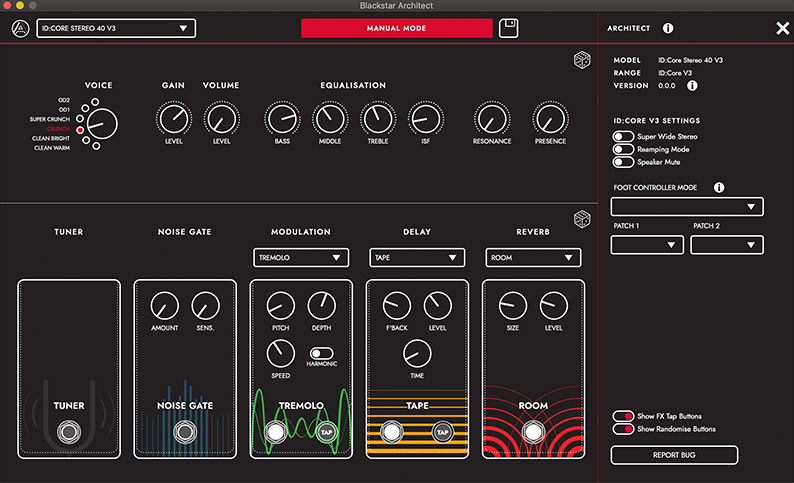Open the Modulation type Tremolo dropdown
The image size is (794, 483).
pos(301,258)
